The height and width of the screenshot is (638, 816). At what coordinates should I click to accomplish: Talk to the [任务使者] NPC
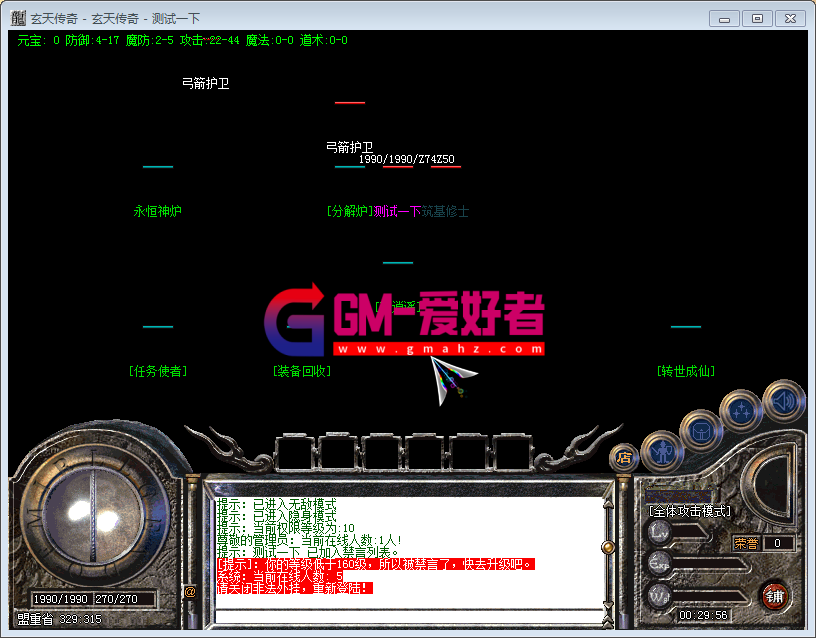(158, 371)
